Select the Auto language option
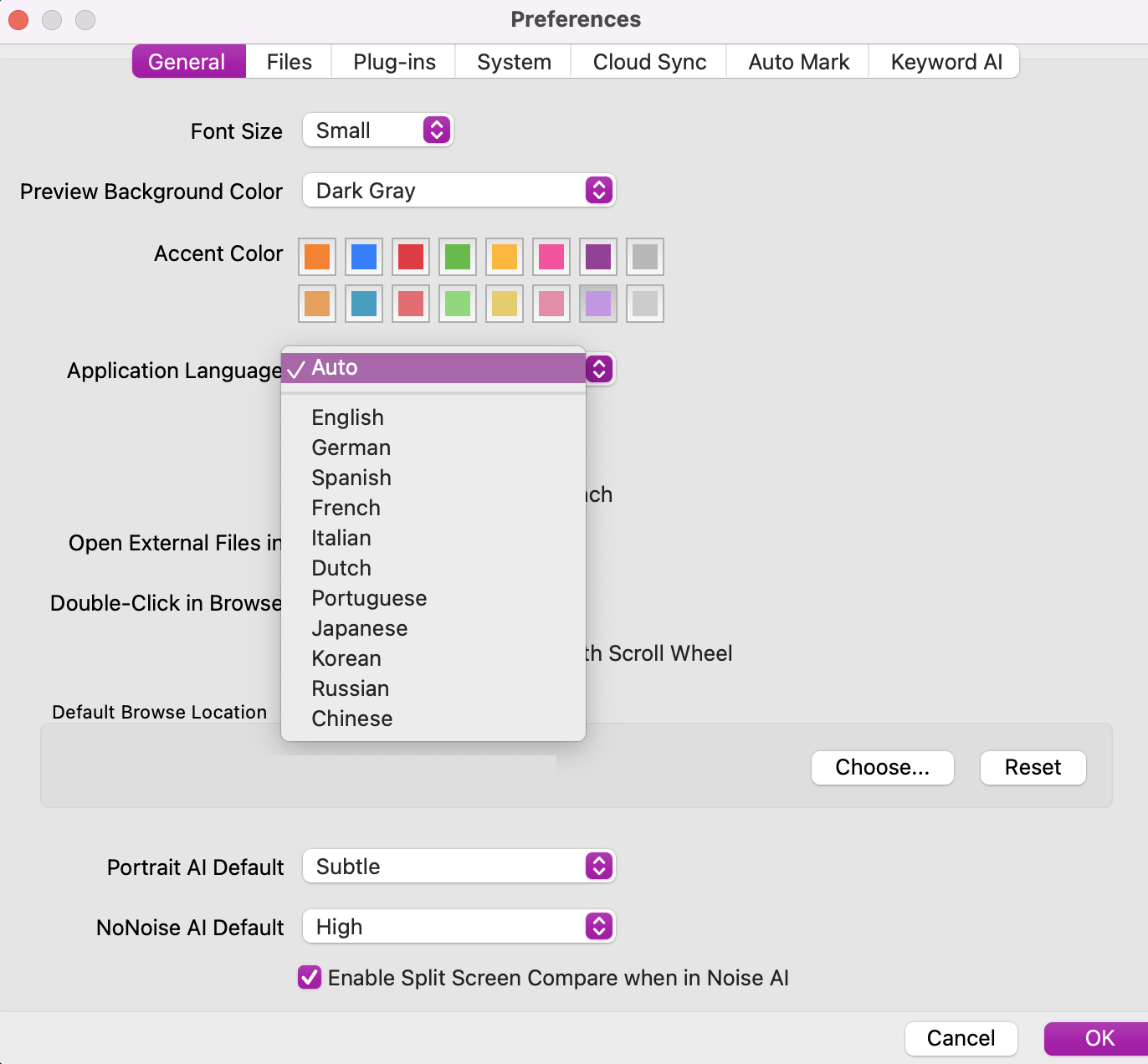Image resolution: width=1148 pixels, height=1064 pixels. pyautogui.click(x=335, y=368)
